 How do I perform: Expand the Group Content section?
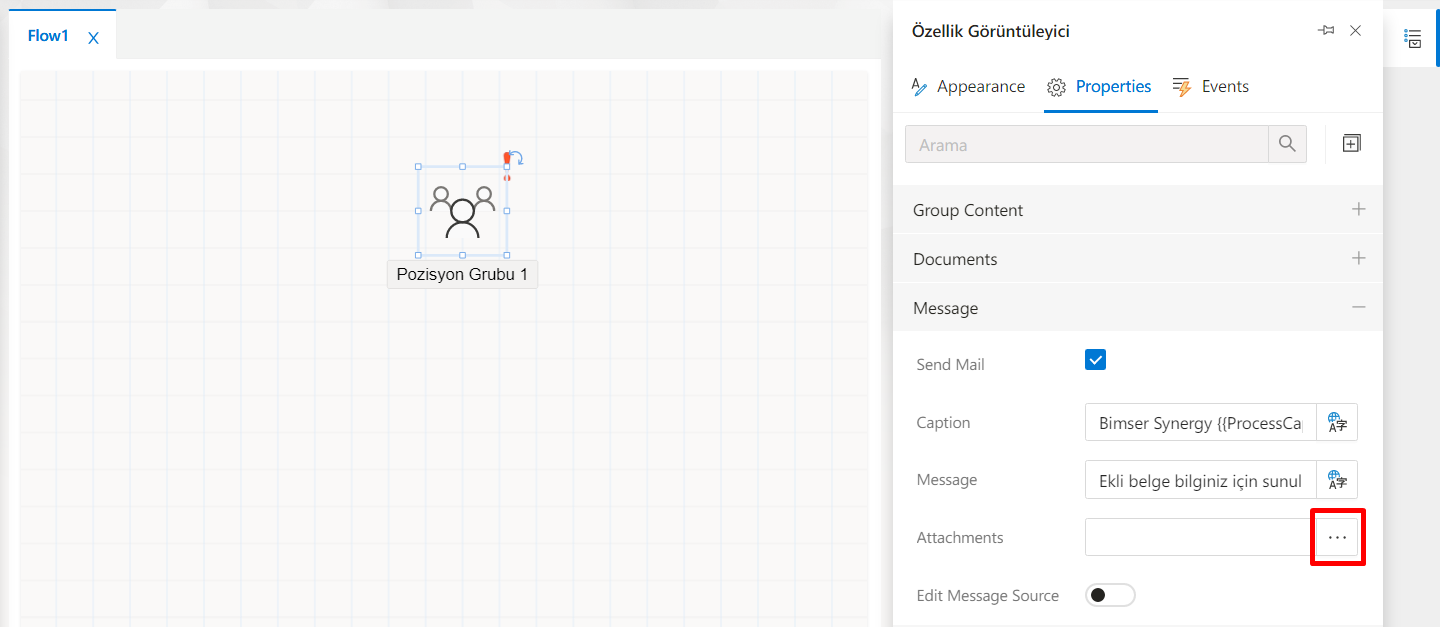[x=1358, y=210]
